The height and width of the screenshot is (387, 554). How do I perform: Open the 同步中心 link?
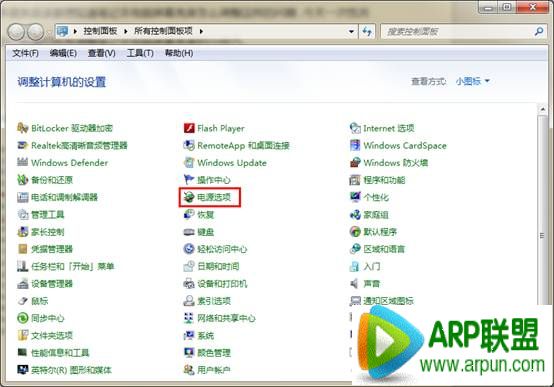[48, 318]
